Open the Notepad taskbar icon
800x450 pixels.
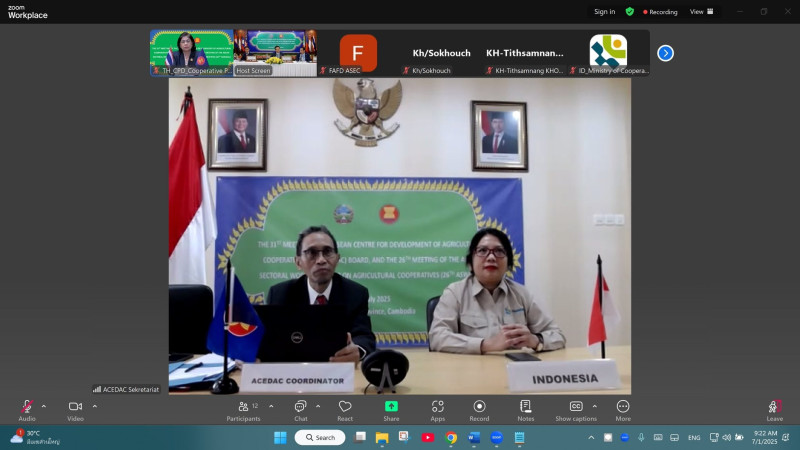pyautogui.click(x=519, y=438)
